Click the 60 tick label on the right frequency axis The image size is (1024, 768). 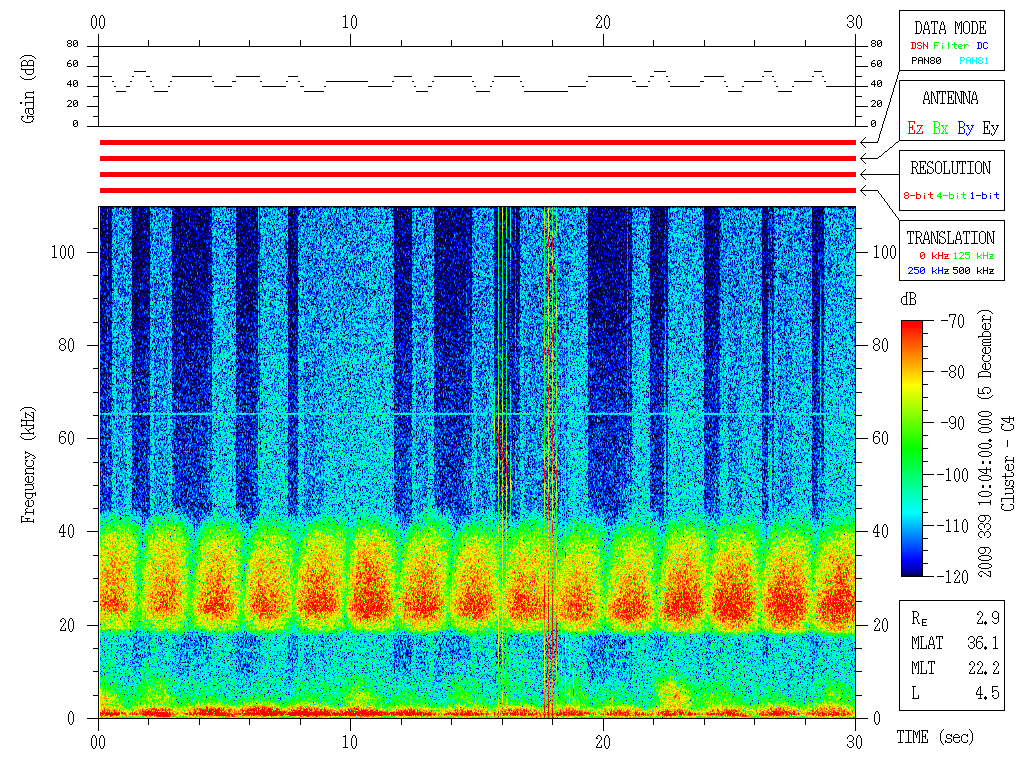coord(881,438)
